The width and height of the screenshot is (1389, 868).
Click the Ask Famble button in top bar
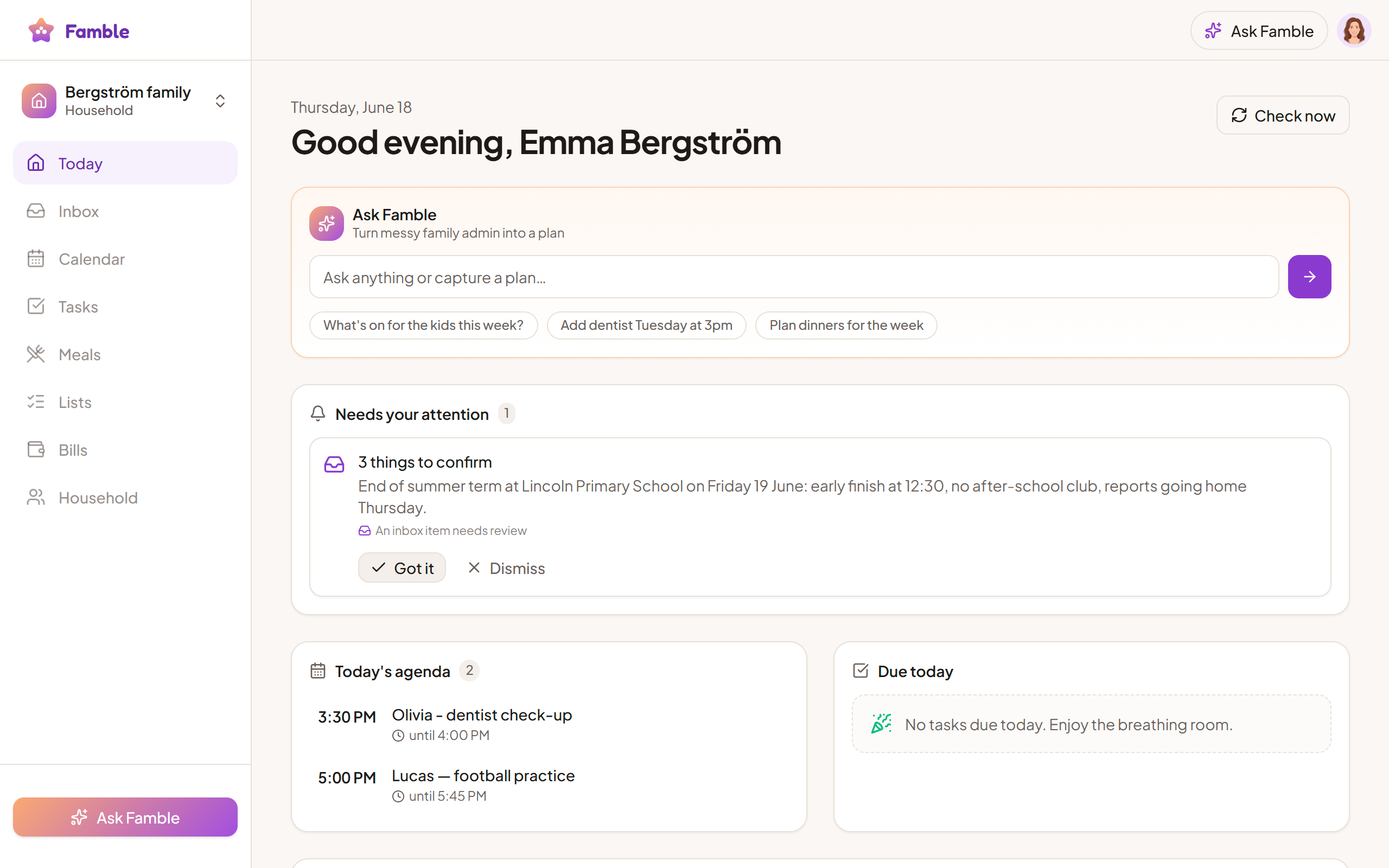[1259, 30]
